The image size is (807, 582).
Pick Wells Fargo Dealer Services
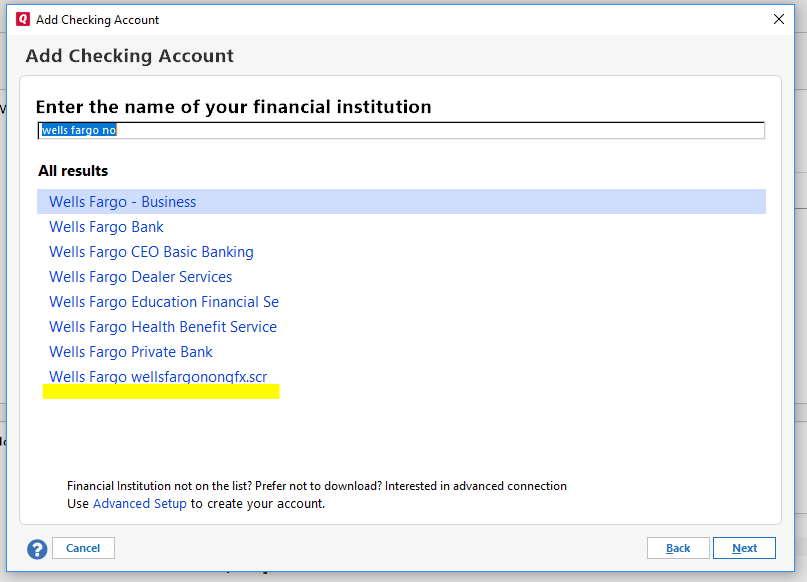(x=140, y=277)
